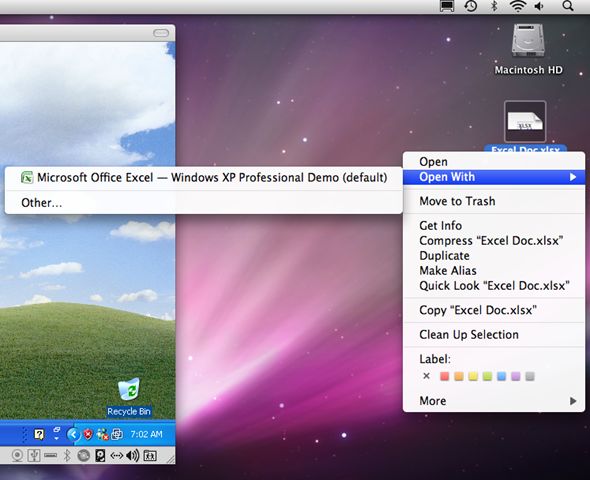Select Copy "Excel Doc.xlsx"
590x480 pixels.
[494, 310]
